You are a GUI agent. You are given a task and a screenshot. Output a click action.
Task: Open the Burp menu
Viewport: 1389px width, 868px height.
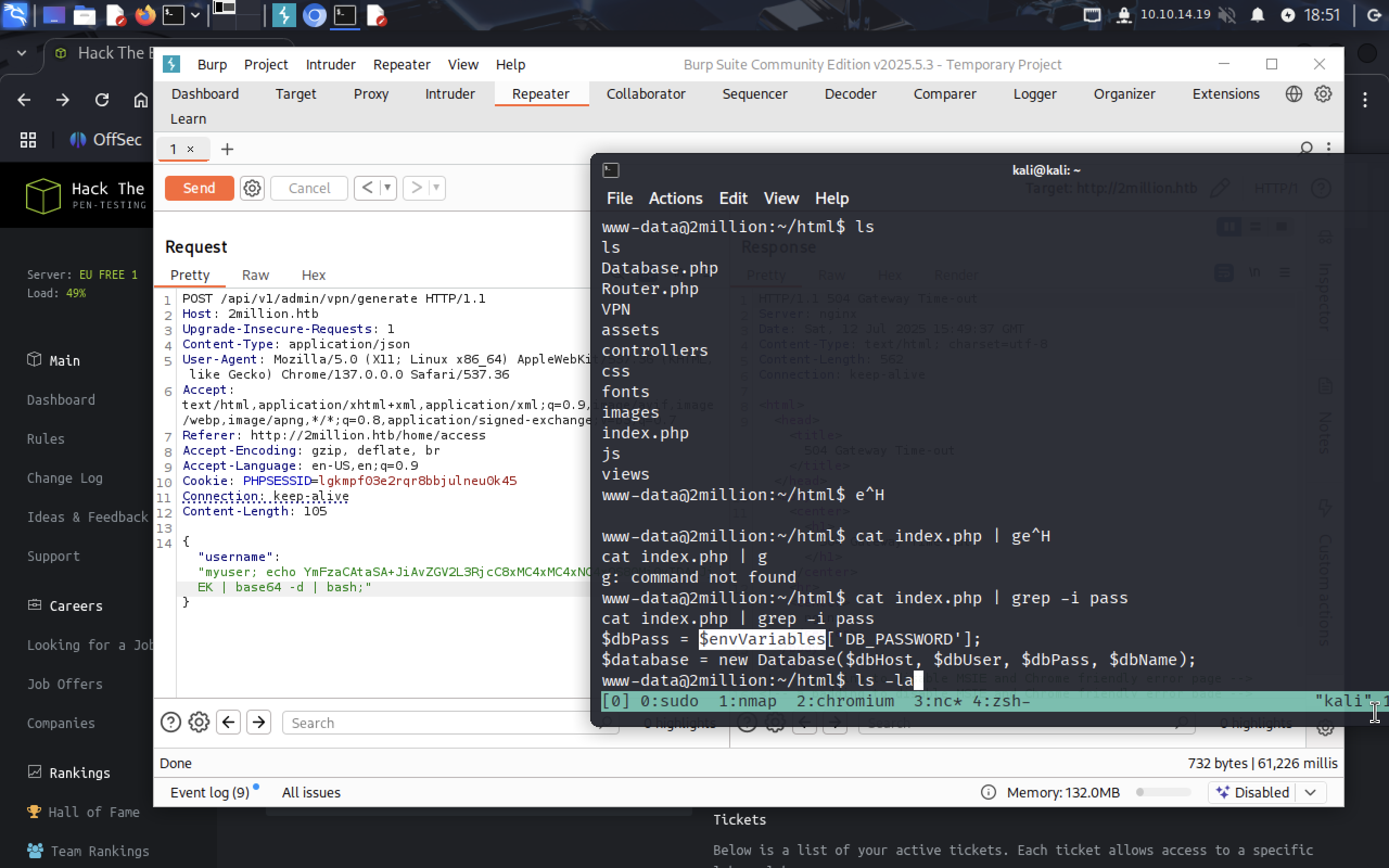tap(212, 65)
